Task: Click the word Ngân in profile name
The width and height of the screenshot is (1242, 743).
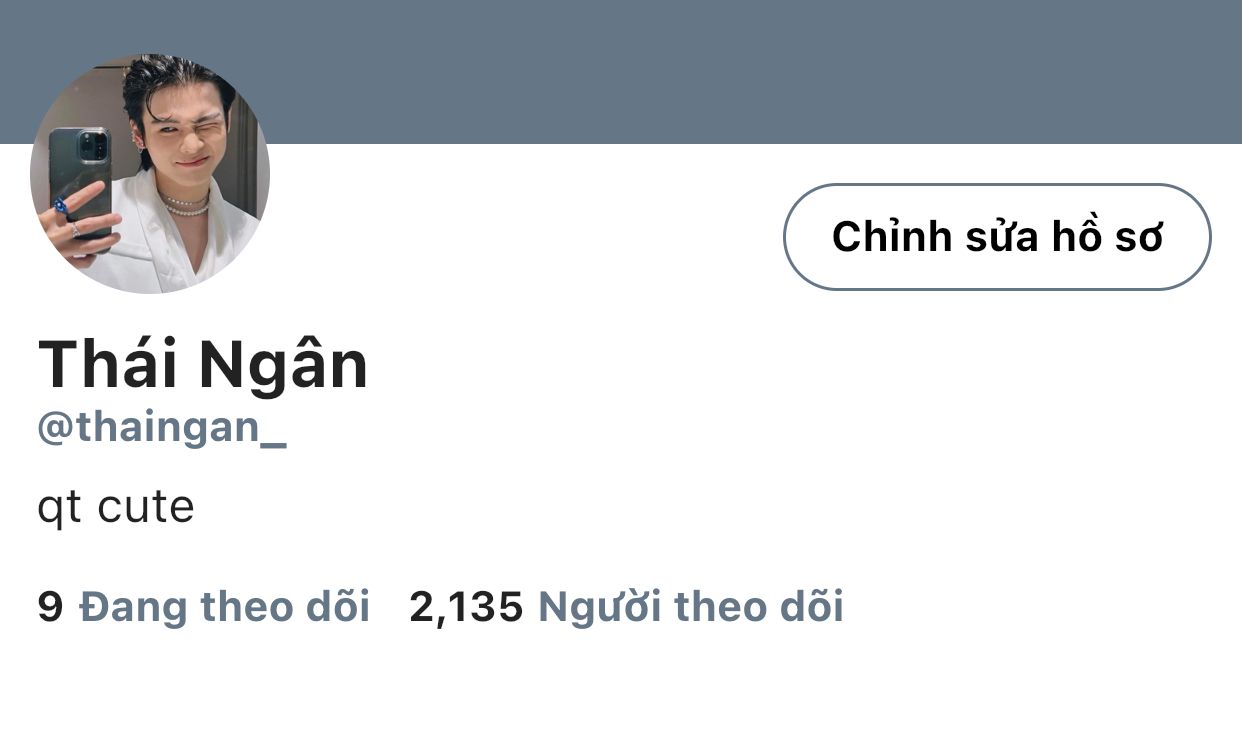Action: click(x=284, y=364)
